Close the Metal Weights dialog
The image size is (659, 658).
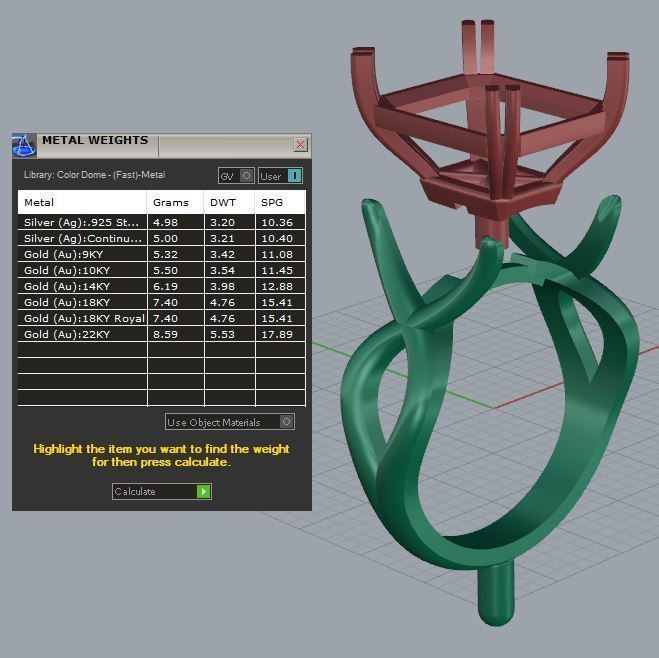tap(300, 145)
